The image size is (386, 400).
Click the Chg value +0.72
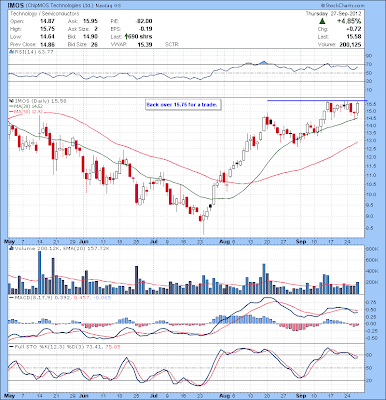(x=354, y=29)
